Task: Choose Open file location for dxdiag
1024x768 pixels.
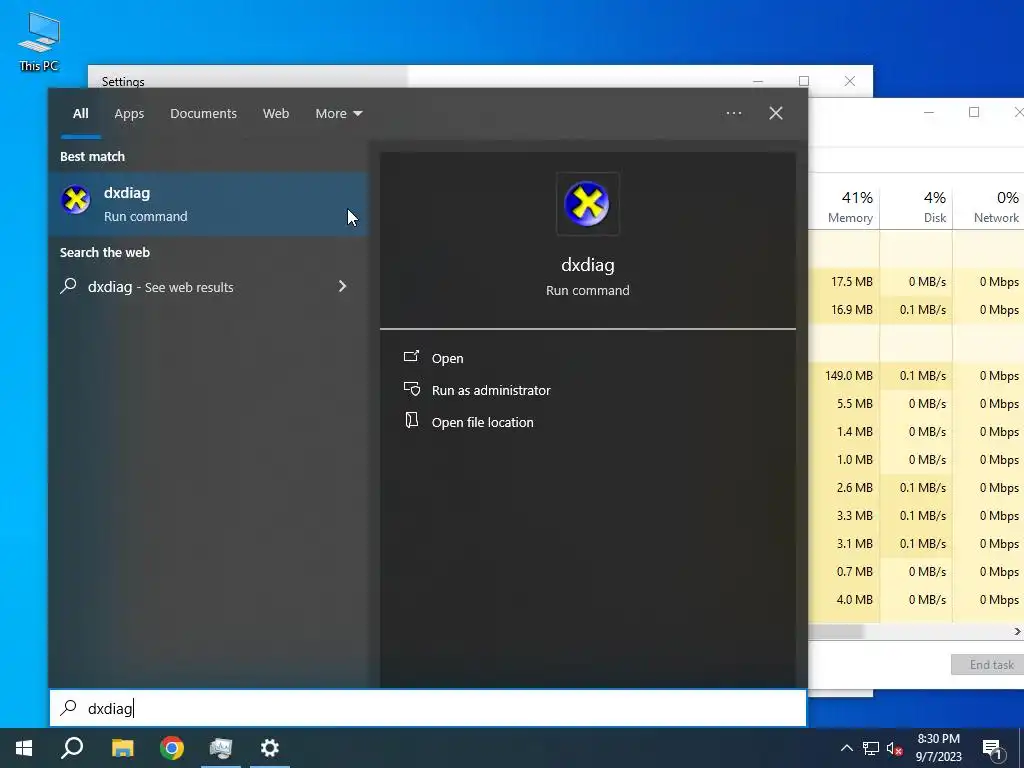Action: click(483, 423)
